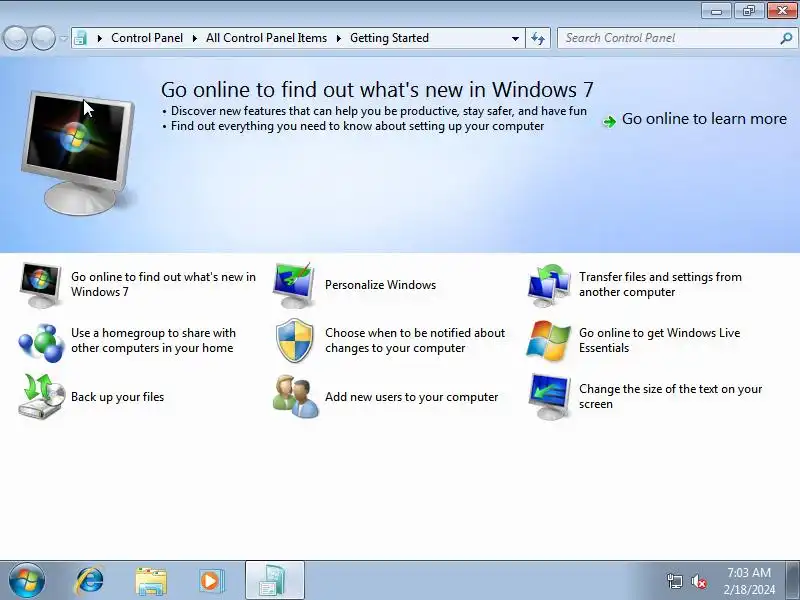Image resolution: width=800 pixels, height=600 pixels.
Task: Open Personalize Windows text link
Action: (x=380, y=285)
